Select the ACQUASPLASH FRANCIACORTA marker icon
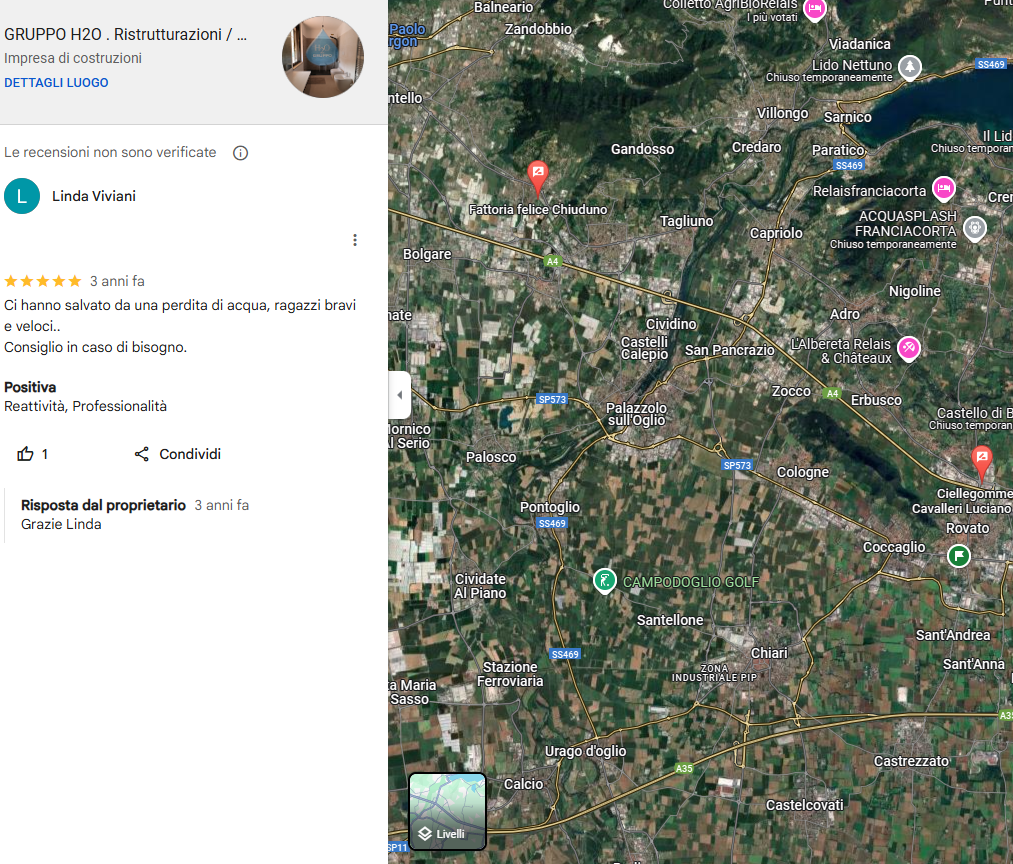Screen dimensions: 1013x864 tap(974, 228)
